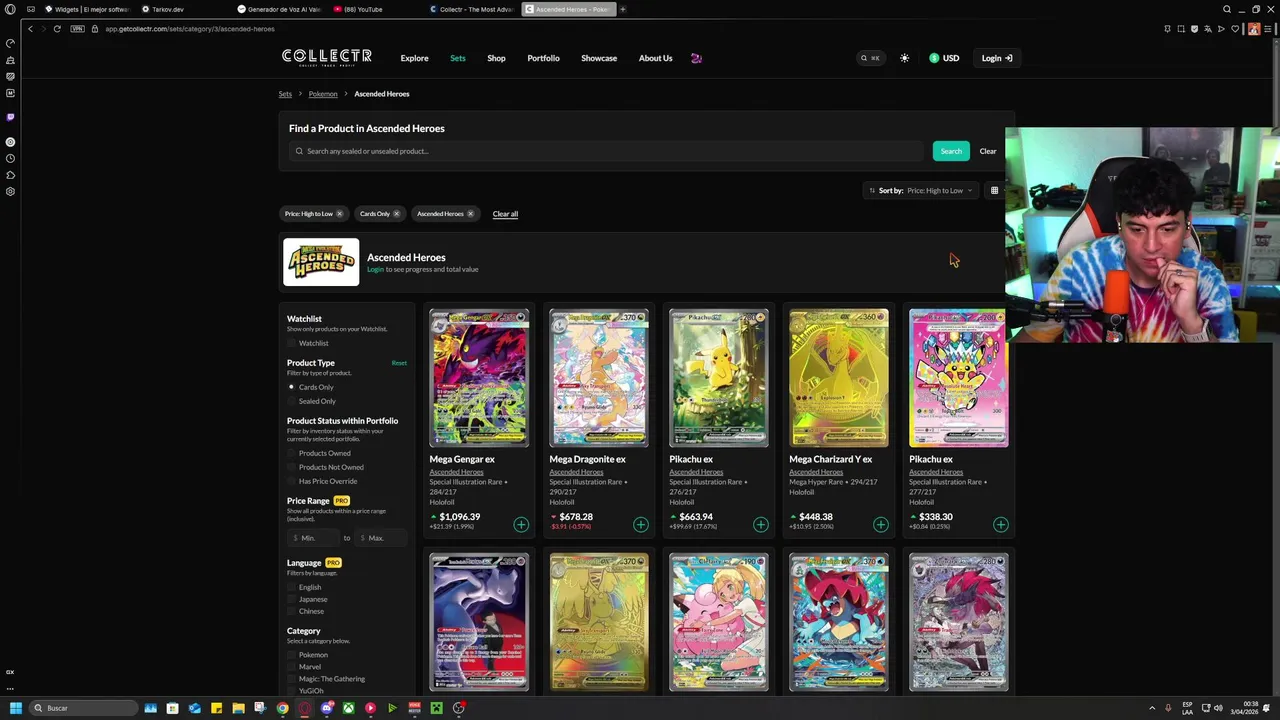Add Mega Dragonite ex with the plus icon
Viewport: 1280px width, 720px height.
coord(641,524)
